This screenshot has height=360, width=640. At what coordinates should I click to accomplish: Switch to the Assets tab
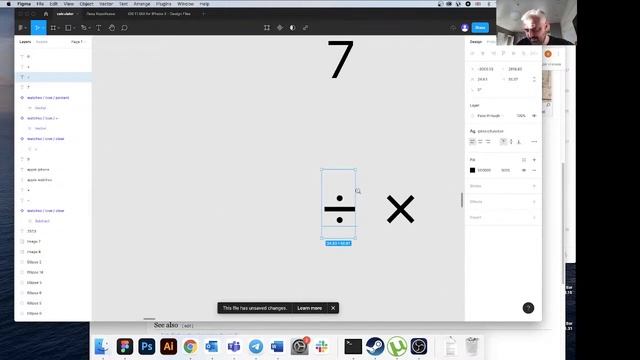(x=42, y=42)
